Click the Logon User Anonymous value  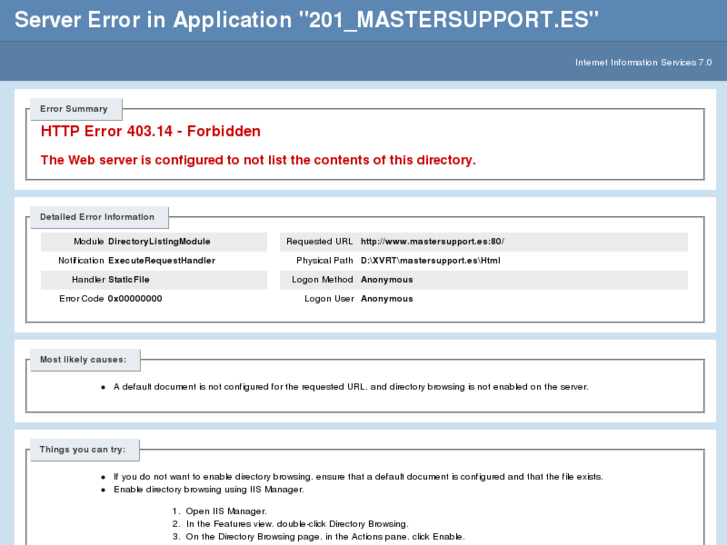tap(387, 298)
